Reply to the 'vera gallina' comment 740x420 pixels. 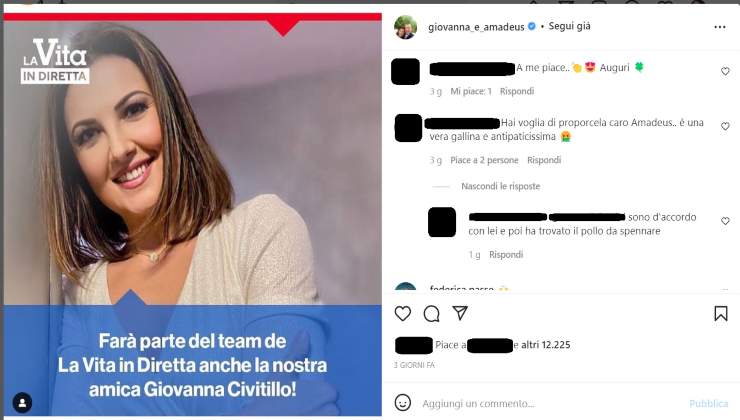[544, 160]
